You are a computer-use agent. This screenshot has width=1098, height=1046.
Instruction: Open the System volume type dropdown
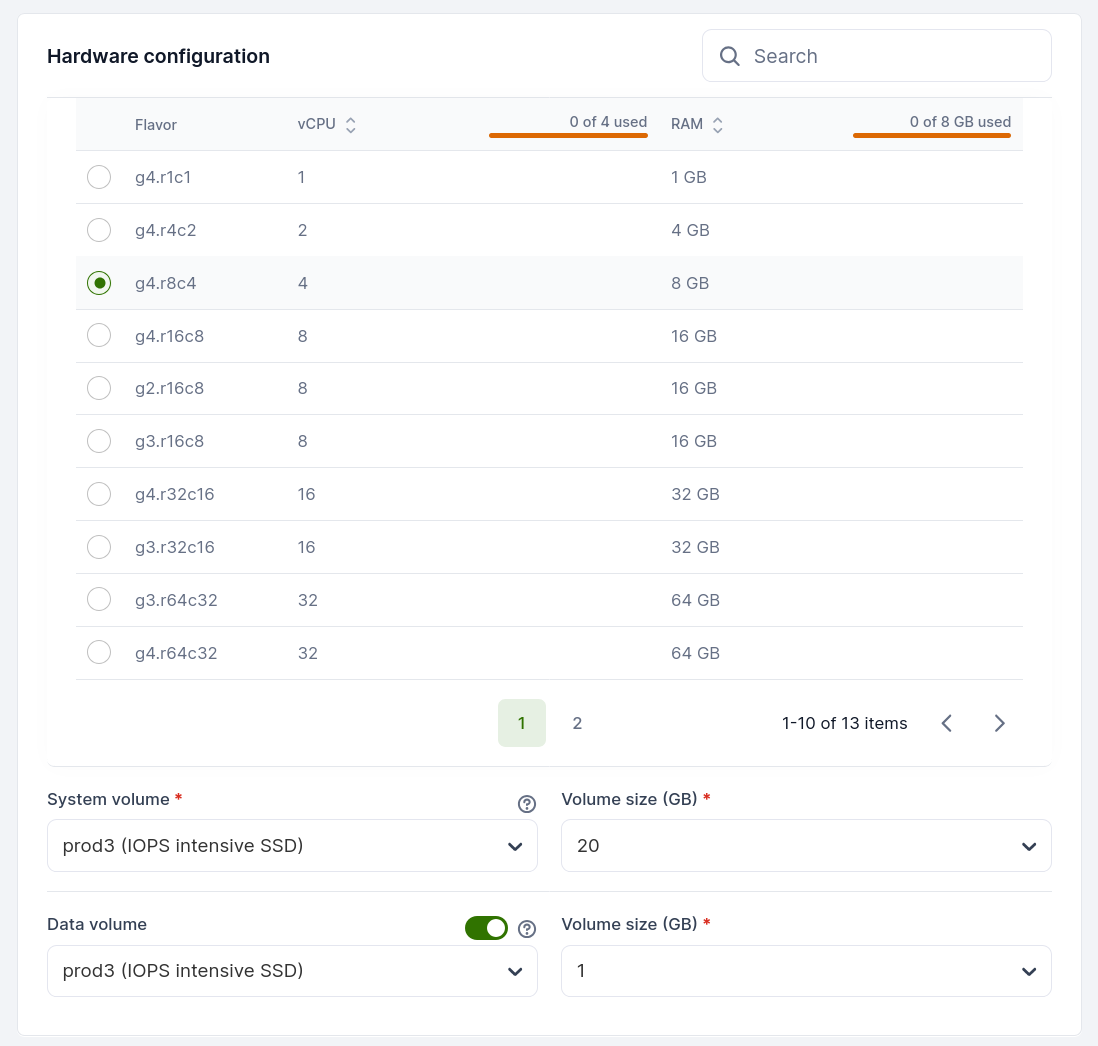coord(292,846)
